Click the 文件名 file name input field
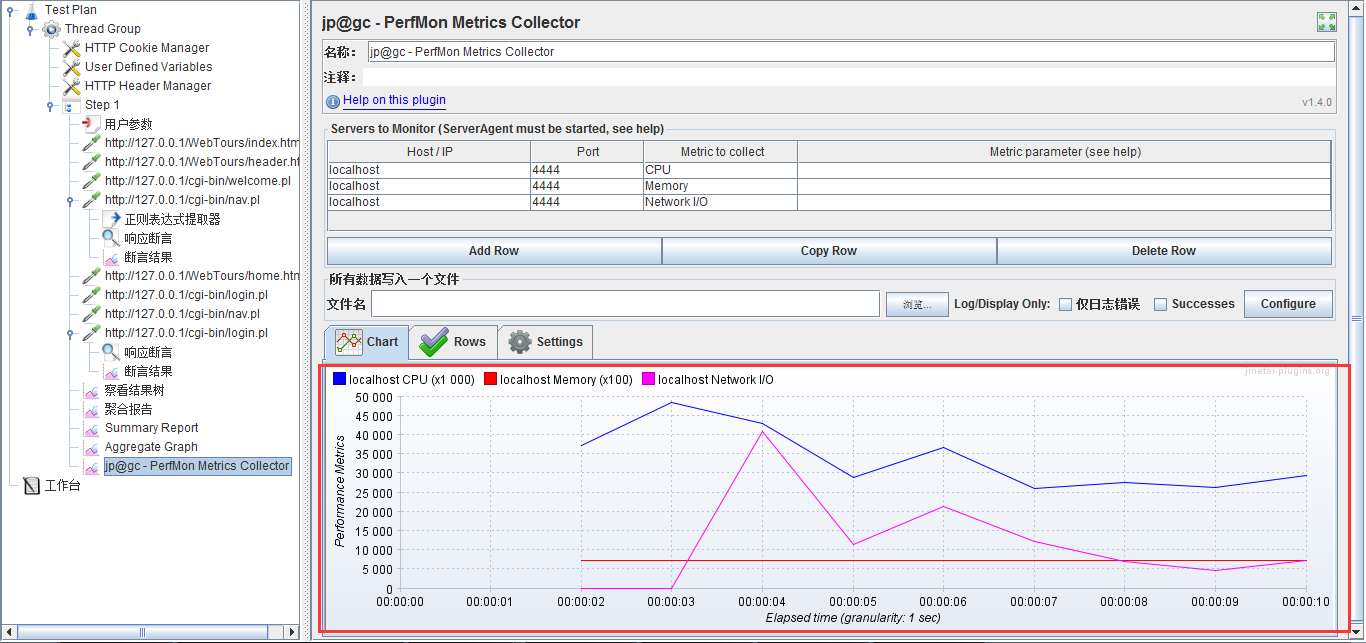 click(x=625, y=304)
